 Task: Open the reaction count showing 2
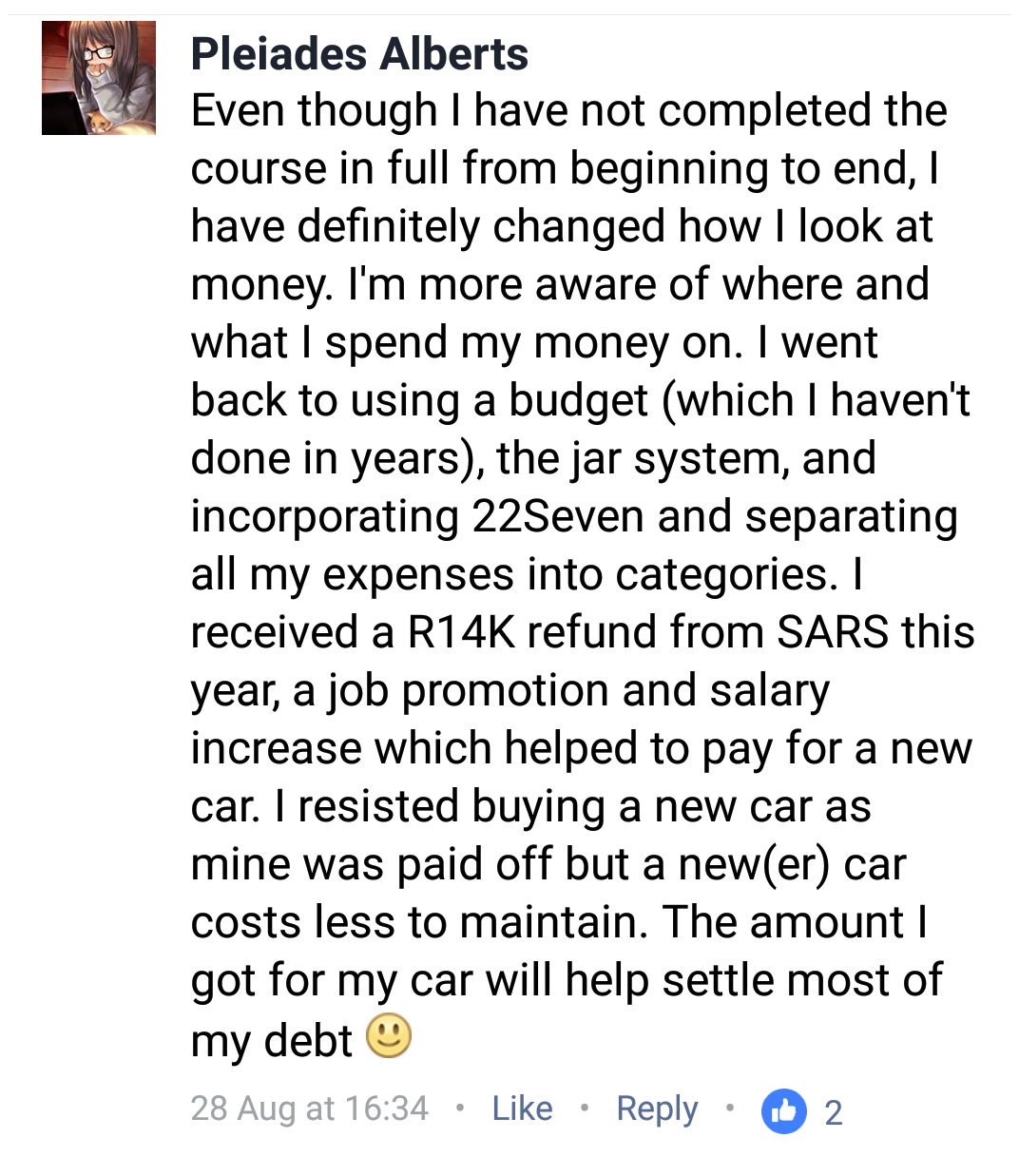(834, 1111)
